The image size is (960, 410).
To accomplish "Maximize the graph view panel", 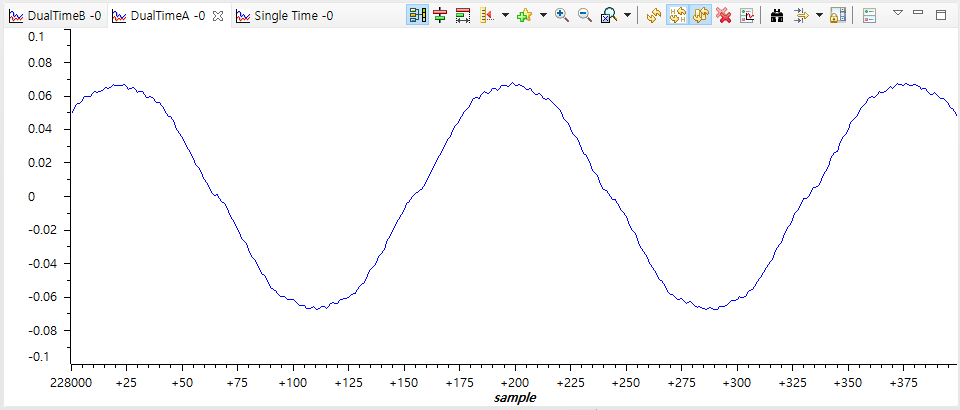I will 941,15.
